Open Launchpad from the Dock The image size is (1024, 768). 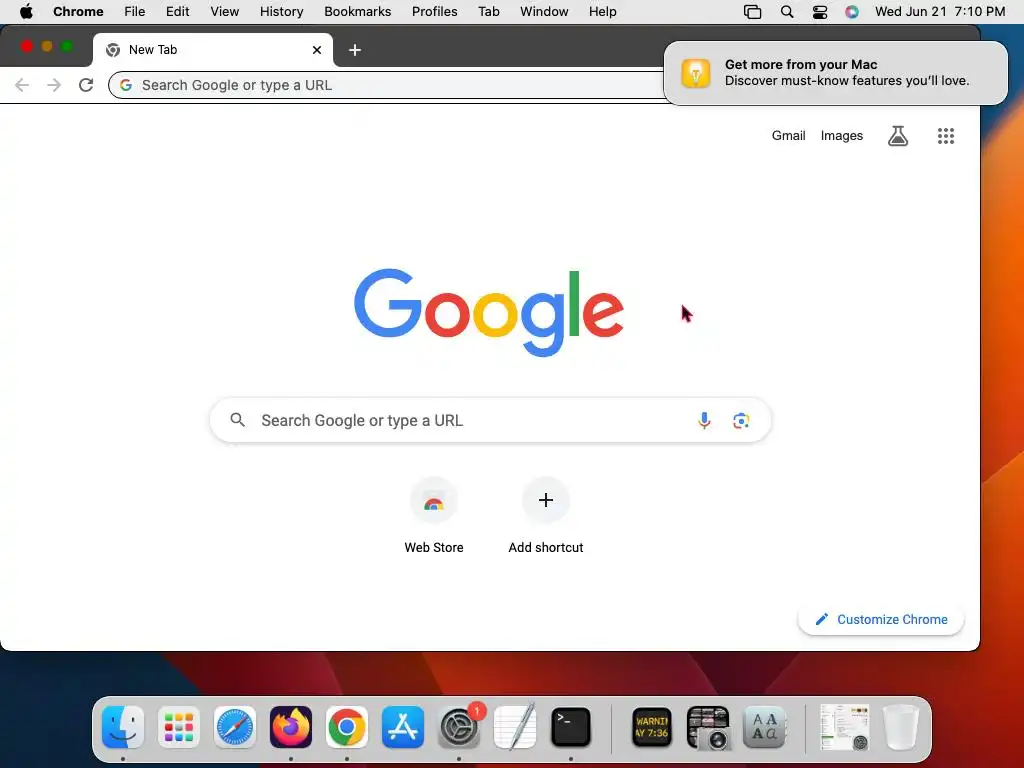click(179, 727)
